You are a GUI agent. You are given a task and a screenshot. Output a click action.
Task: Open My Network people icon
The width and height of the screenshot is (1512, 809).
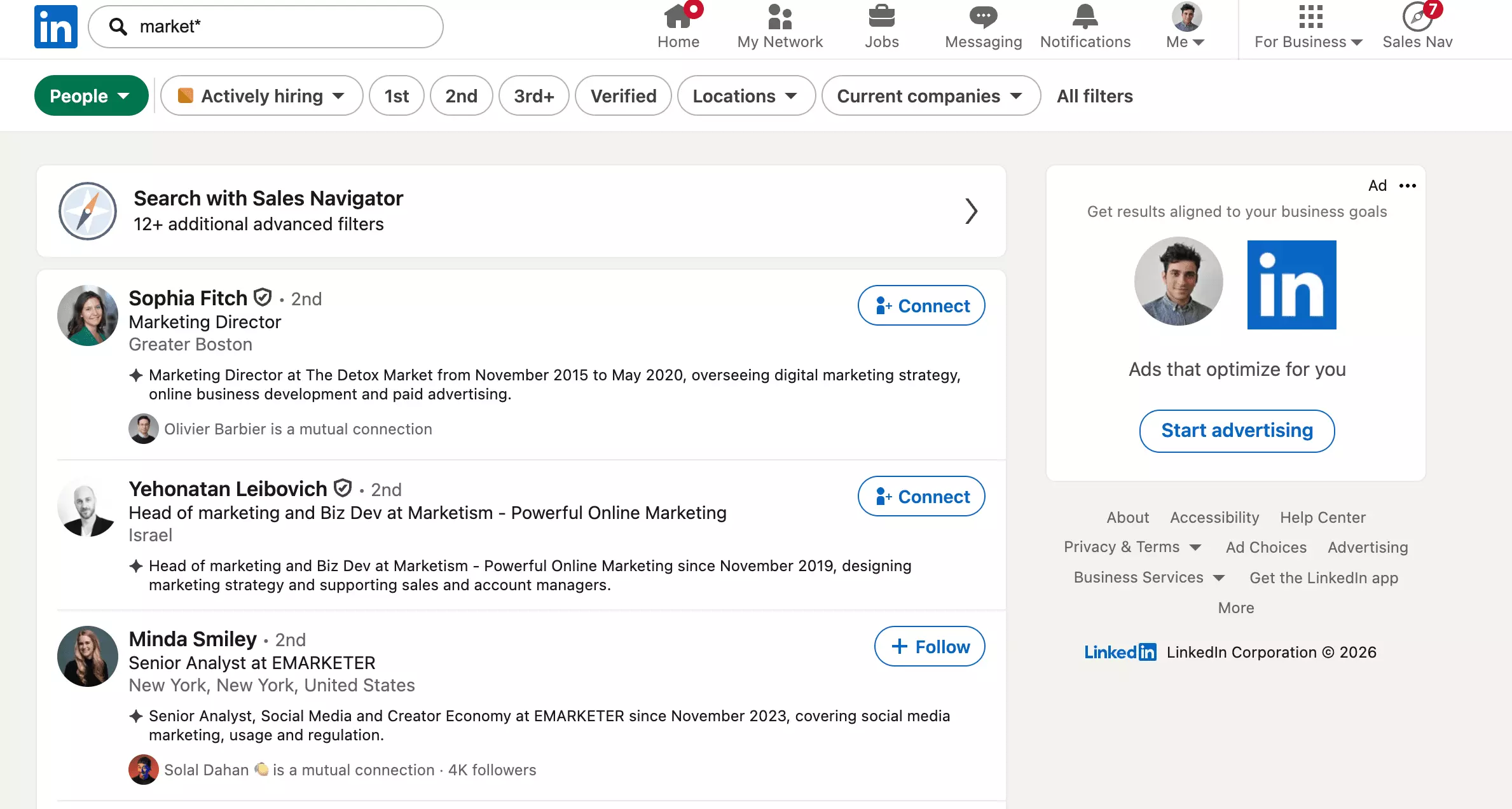pyautogui.click(x=780, y=17)
